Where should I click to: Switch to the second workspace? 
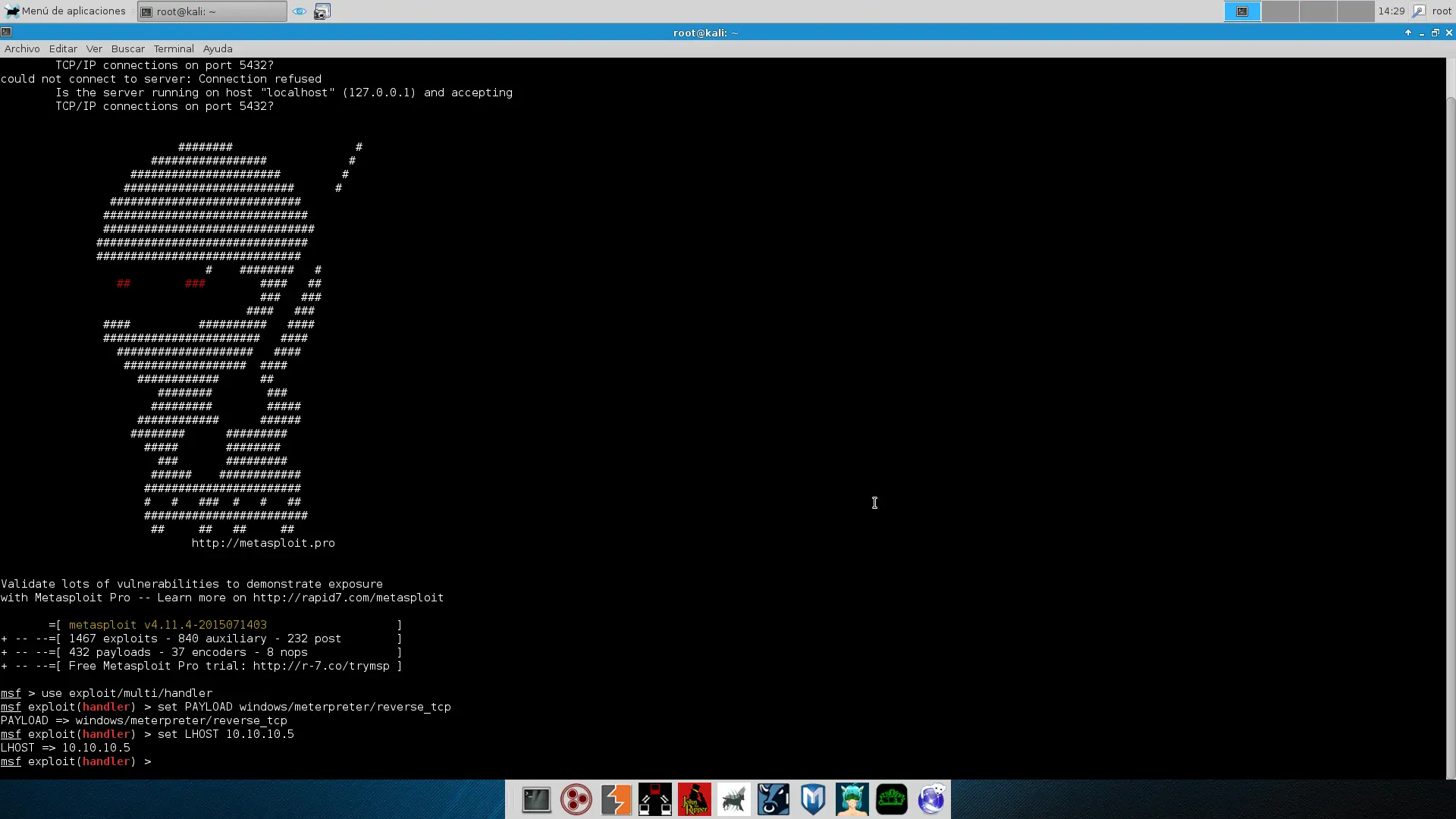[x=1280, y=11]
